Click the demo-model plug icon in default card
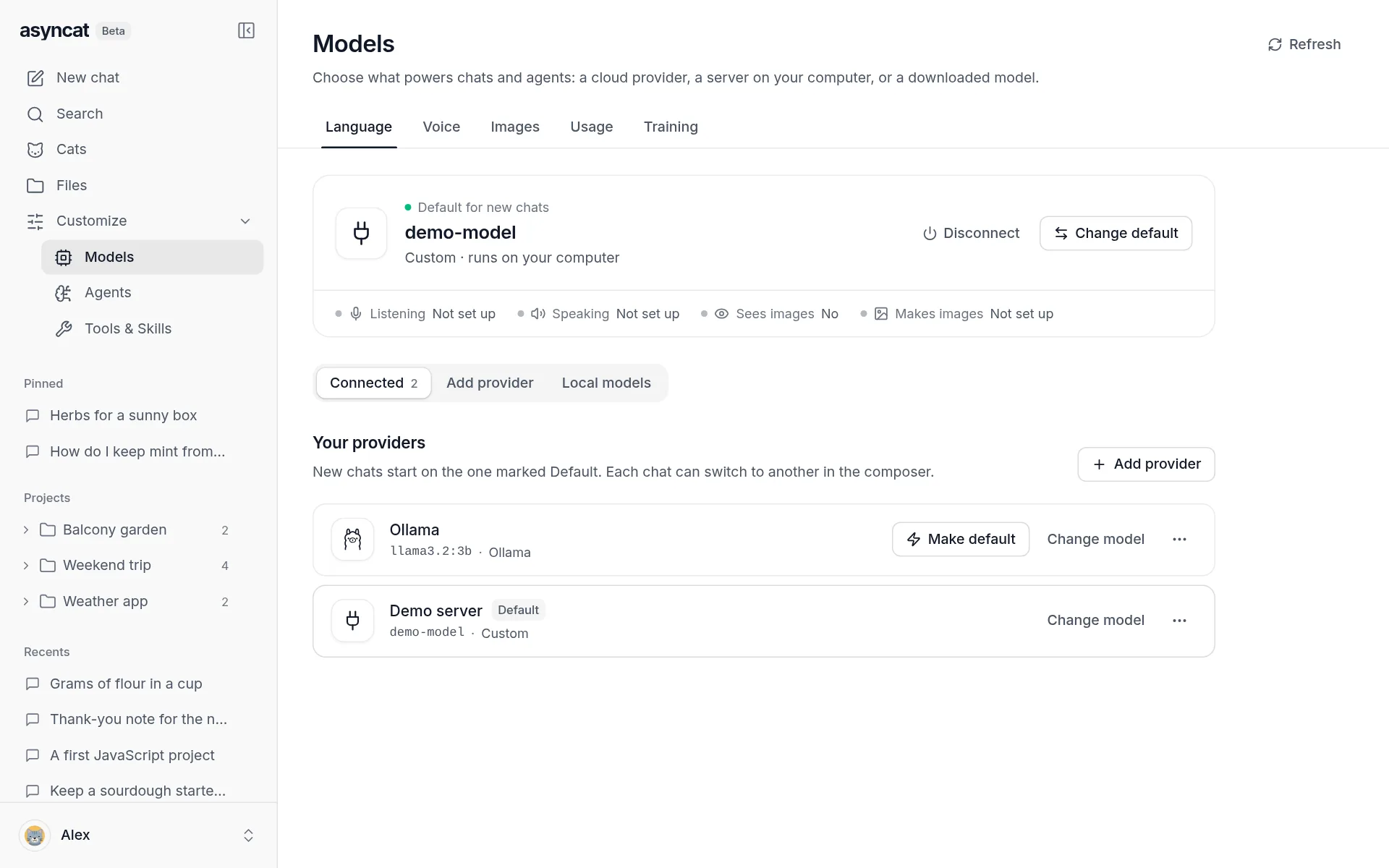1389x868 pixels. point(361,233)
